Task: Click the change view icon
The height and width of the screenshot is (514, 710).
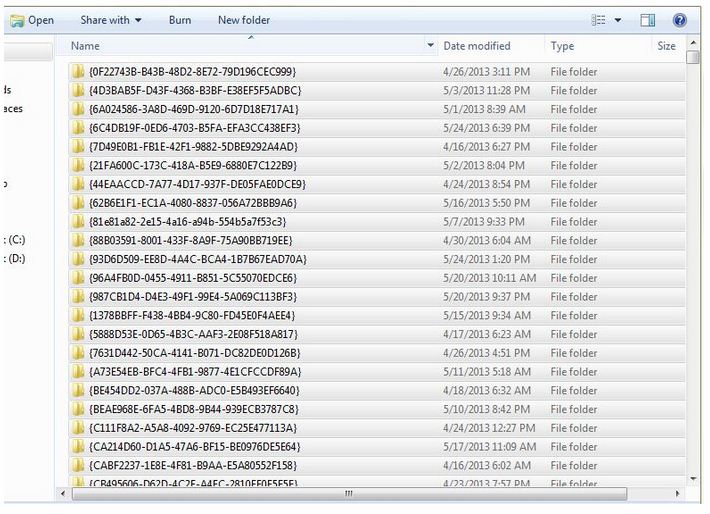Action: [x=599, y=20]
